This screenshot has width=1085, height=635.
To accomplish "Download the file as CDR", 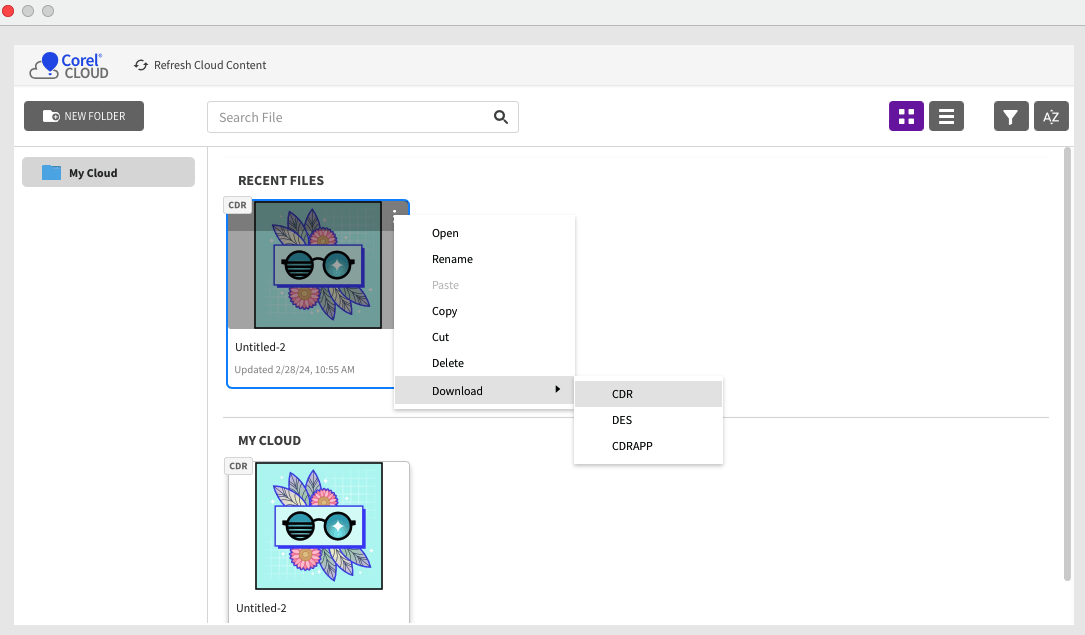I will [622, 394].
